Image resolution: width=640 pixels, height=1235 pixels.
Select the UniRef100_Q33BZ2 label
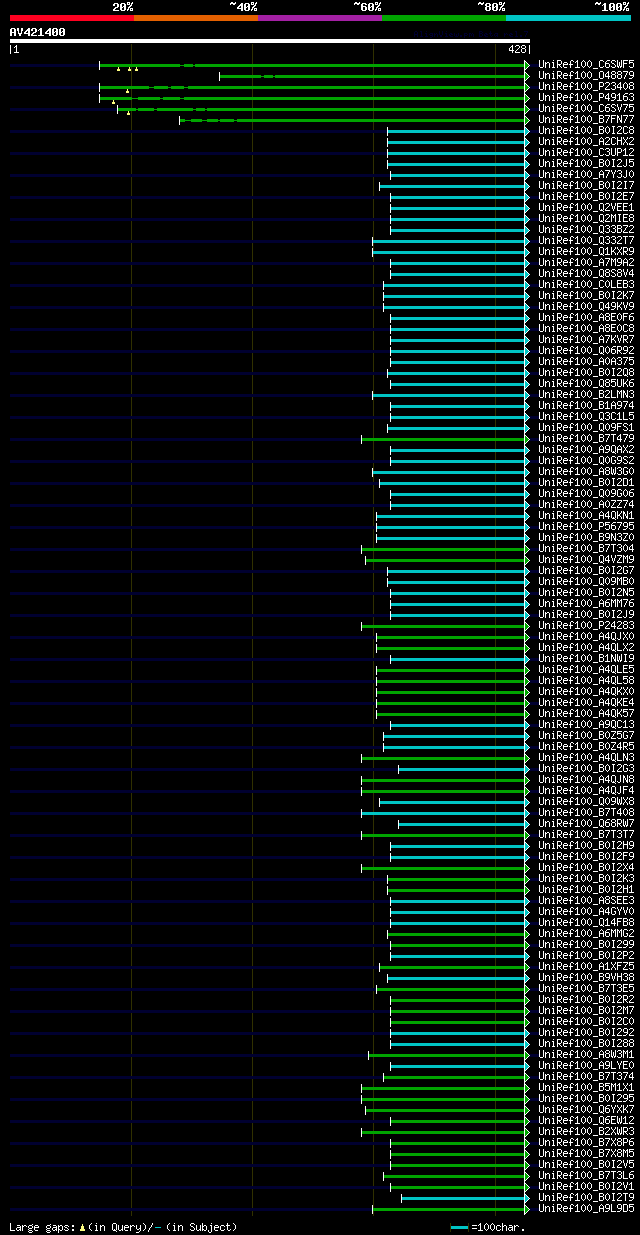point(586,229)
